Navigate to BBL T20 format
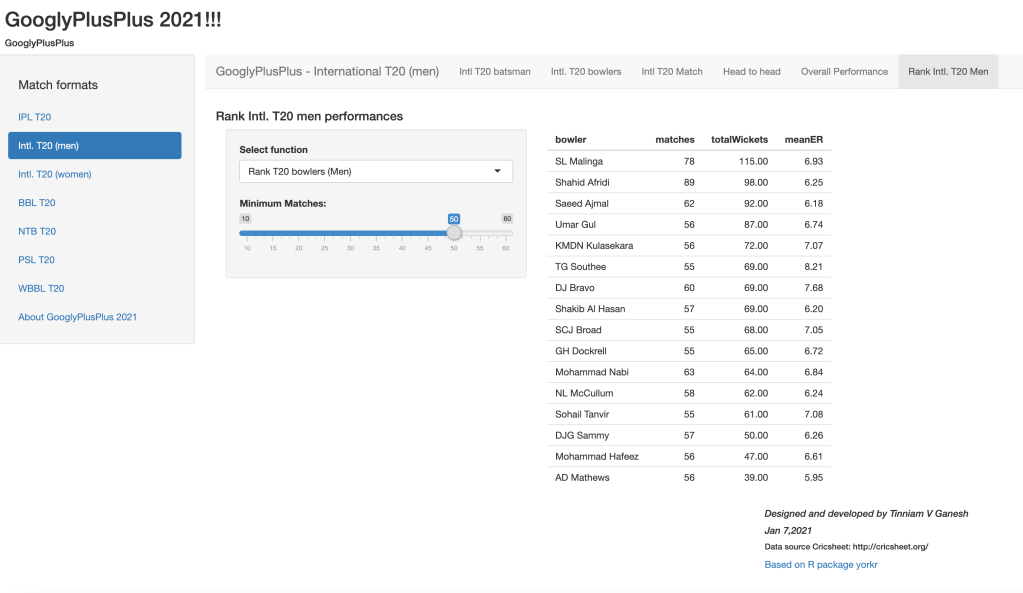 click(37, 203)
